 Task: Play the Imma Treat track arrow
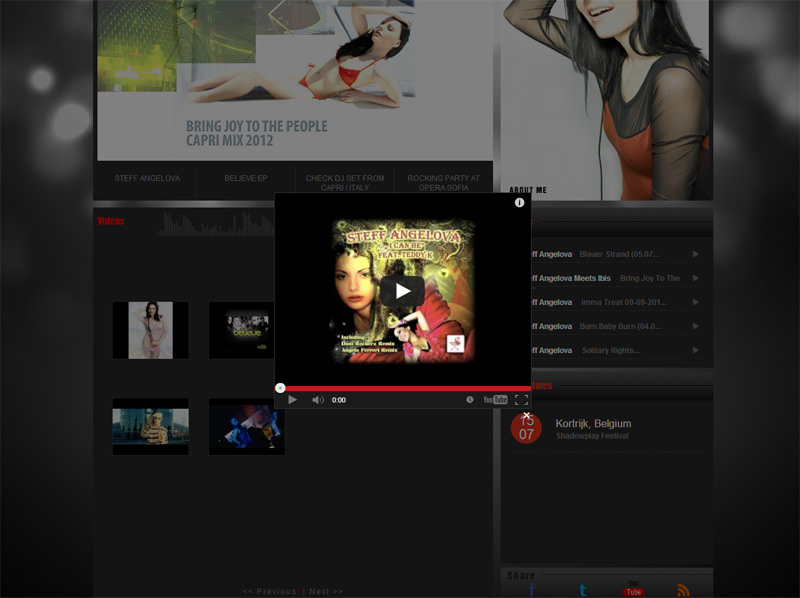pos(695,302)
